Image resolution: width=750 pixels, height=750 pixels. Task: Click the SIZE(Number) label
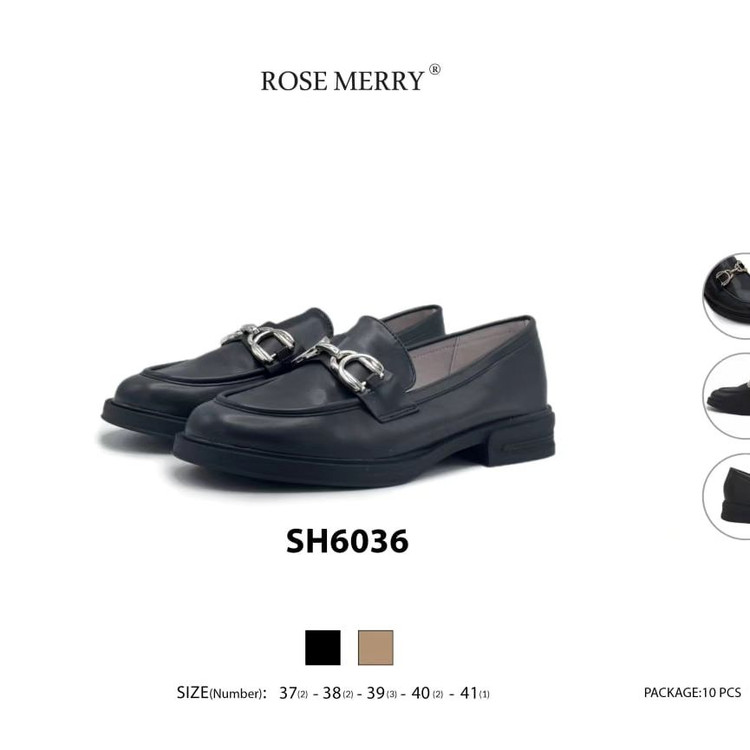tap(221, 693)
